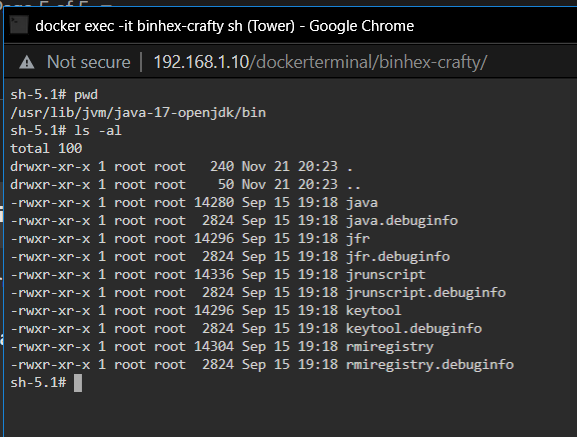This screenshot has height=437, width=577.
Task: Click the keytool.debuginfo file name
Action: pyautogui.click(x=414, y=329)
